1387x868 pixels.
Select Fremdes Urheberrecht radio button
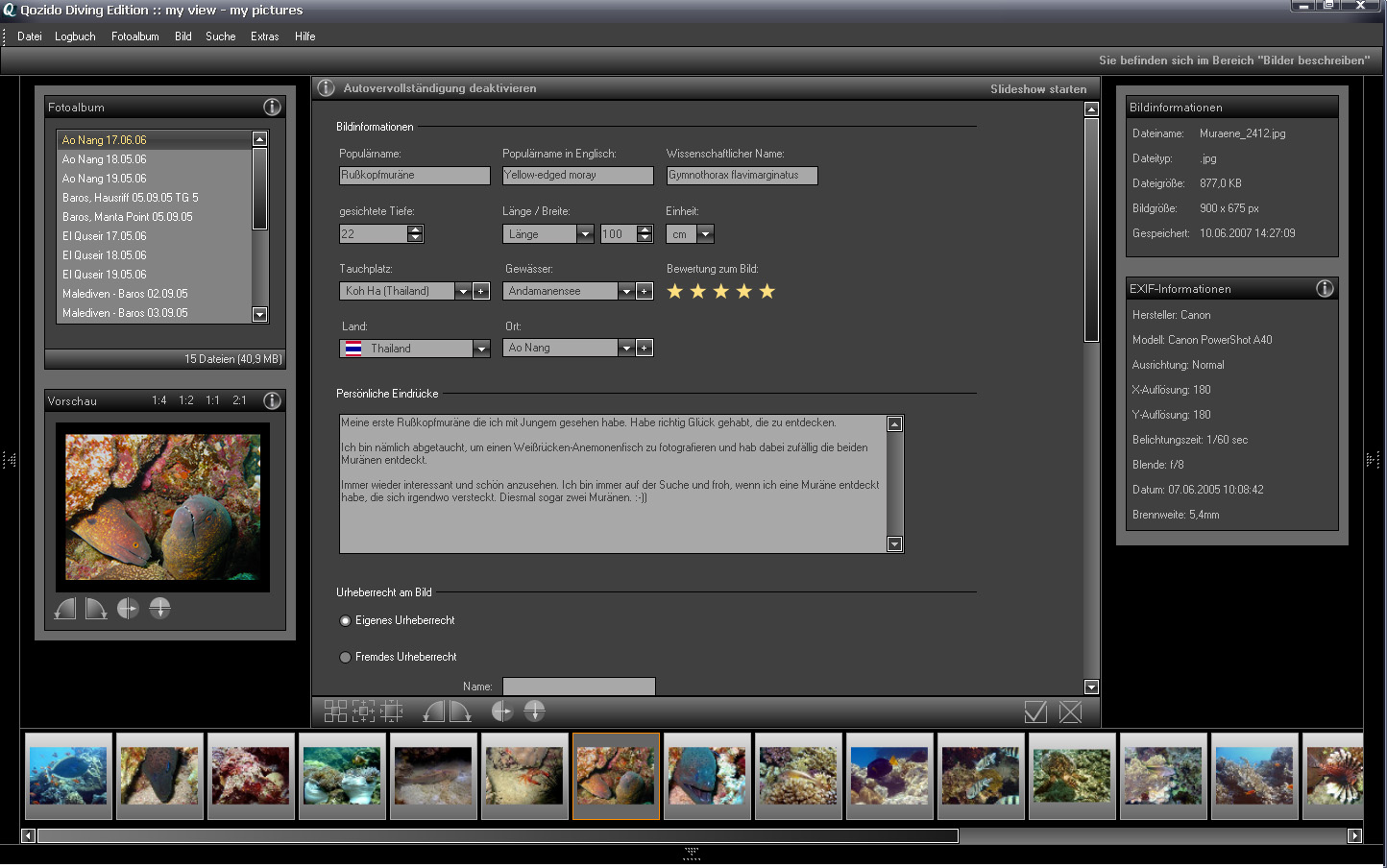346,658
